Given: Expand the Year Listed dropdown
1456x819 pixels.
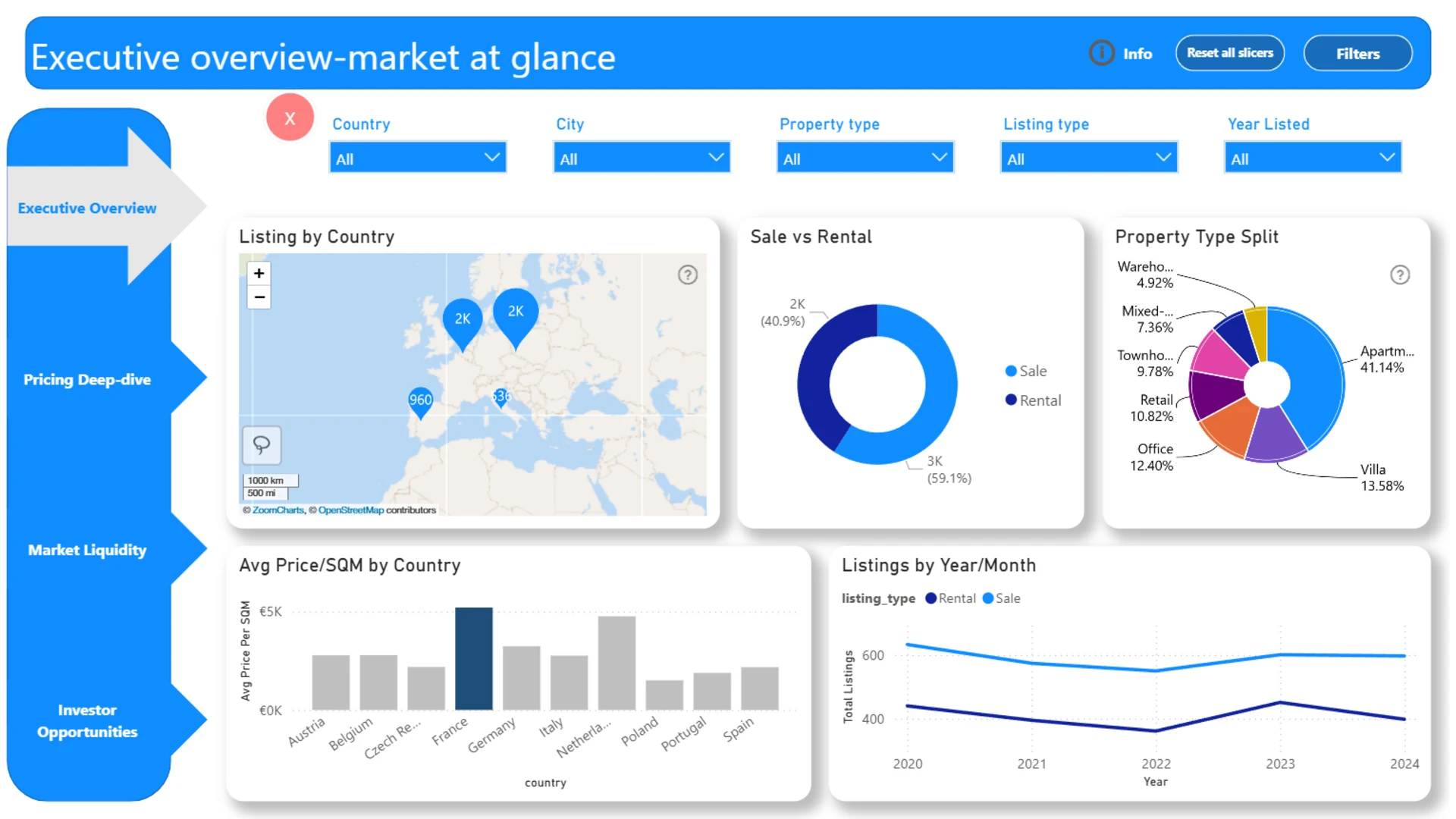Looking at the screenshot, I should [1312, 158].
